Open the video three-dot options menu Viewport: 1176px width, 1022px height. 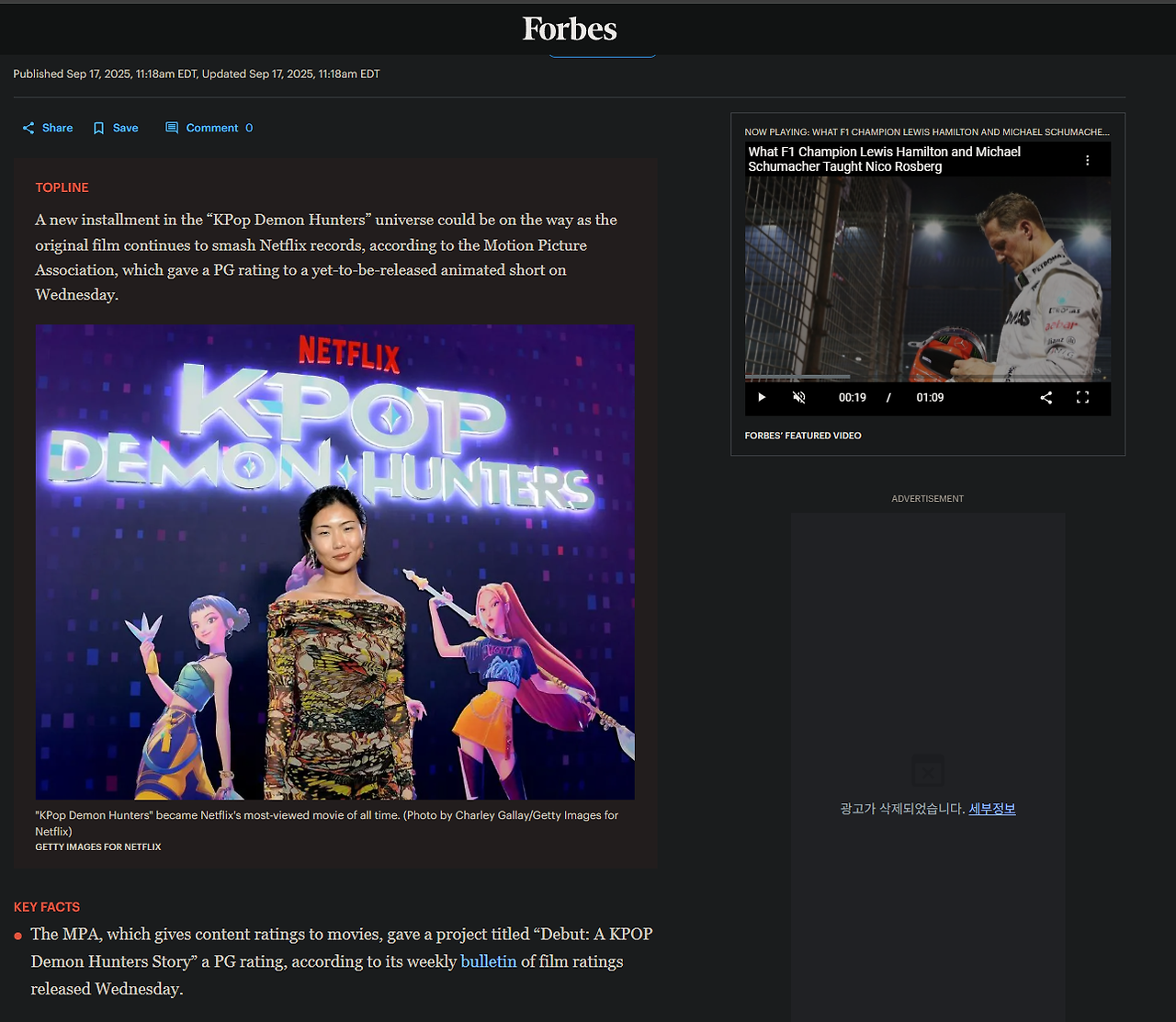[1088, 160]
